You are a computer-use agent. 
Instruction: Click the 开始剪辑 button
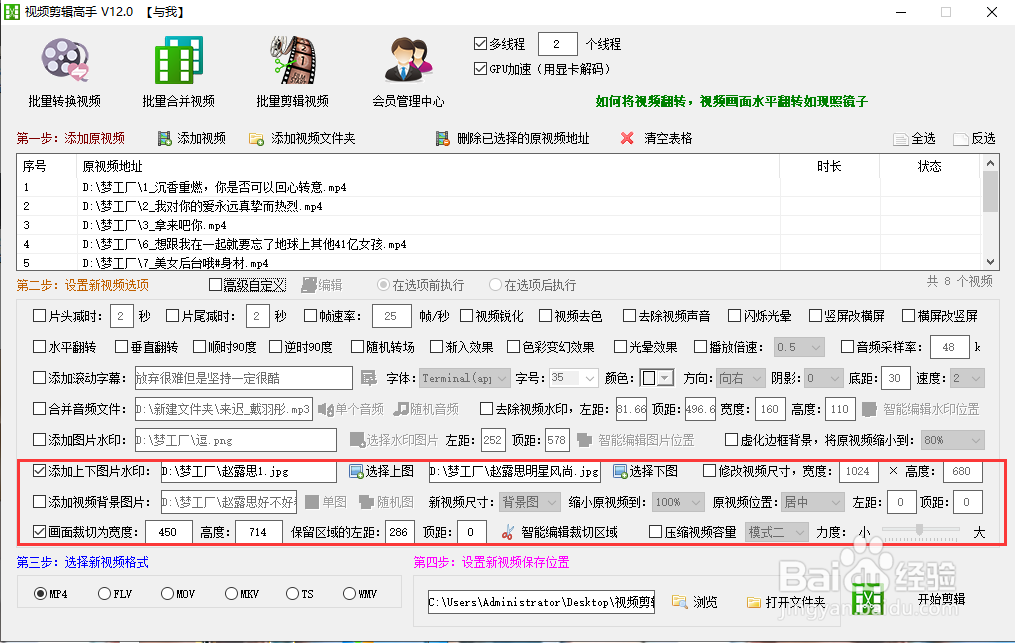coord(944,600)
